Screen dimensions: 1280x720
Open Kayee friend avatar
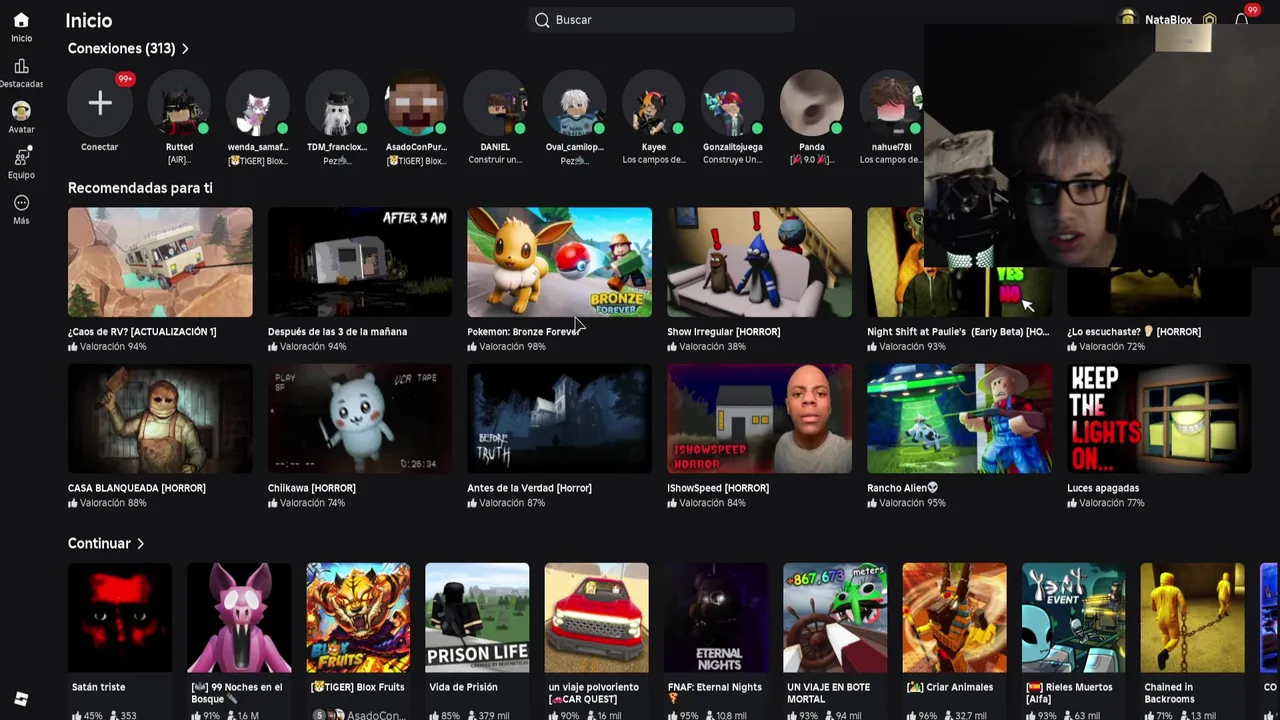pyautogui.click(x=653, y=103)
